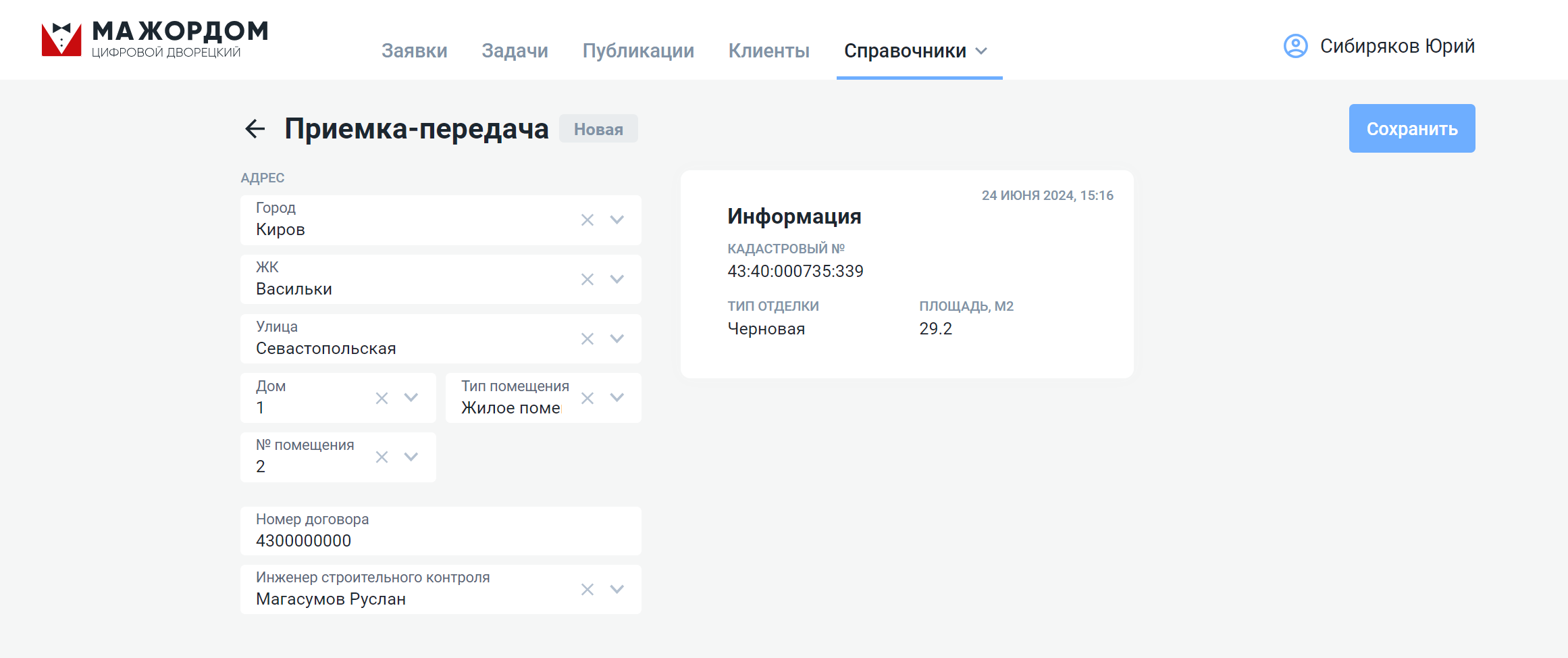This screenshot has width=1568, height=658.
Task: Clear the Тип помещения selection
Action: (x=587, y=399)
